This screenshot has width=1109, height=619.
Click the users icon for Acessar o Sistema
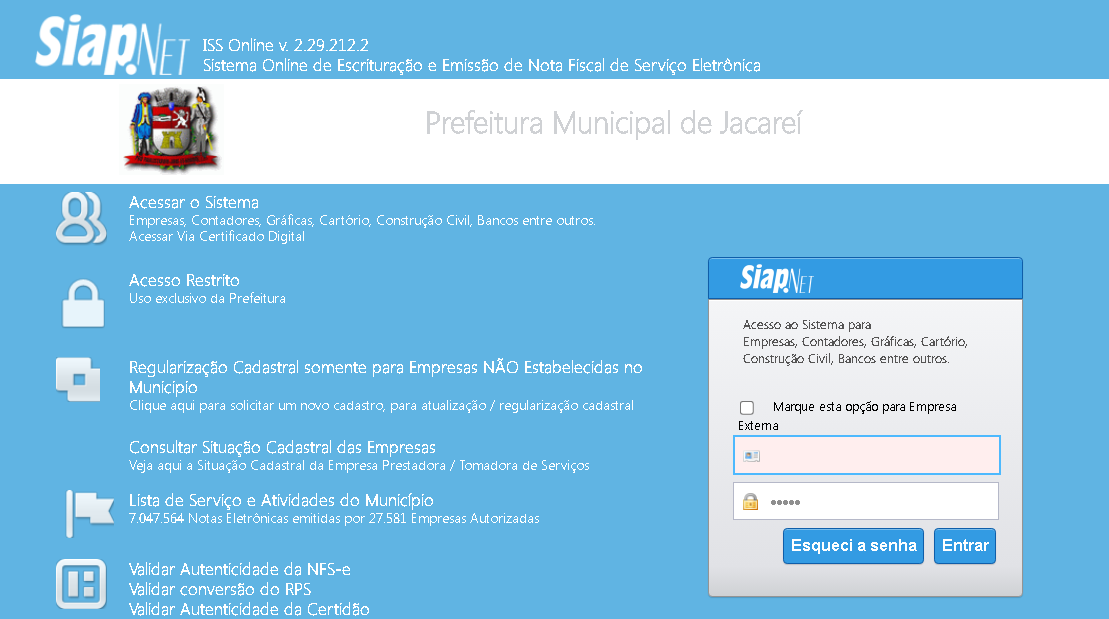tap(81, 218)
